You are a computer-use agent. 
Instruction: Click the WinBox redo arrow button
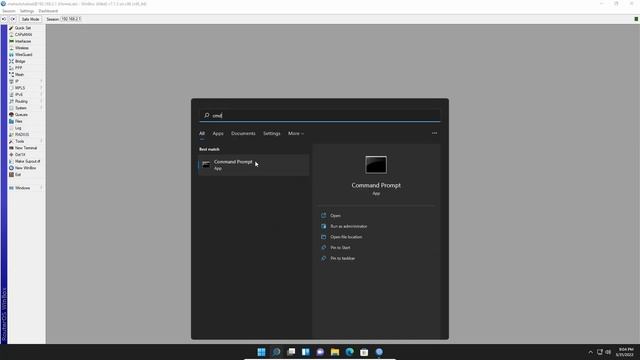[x=13, y=19]
